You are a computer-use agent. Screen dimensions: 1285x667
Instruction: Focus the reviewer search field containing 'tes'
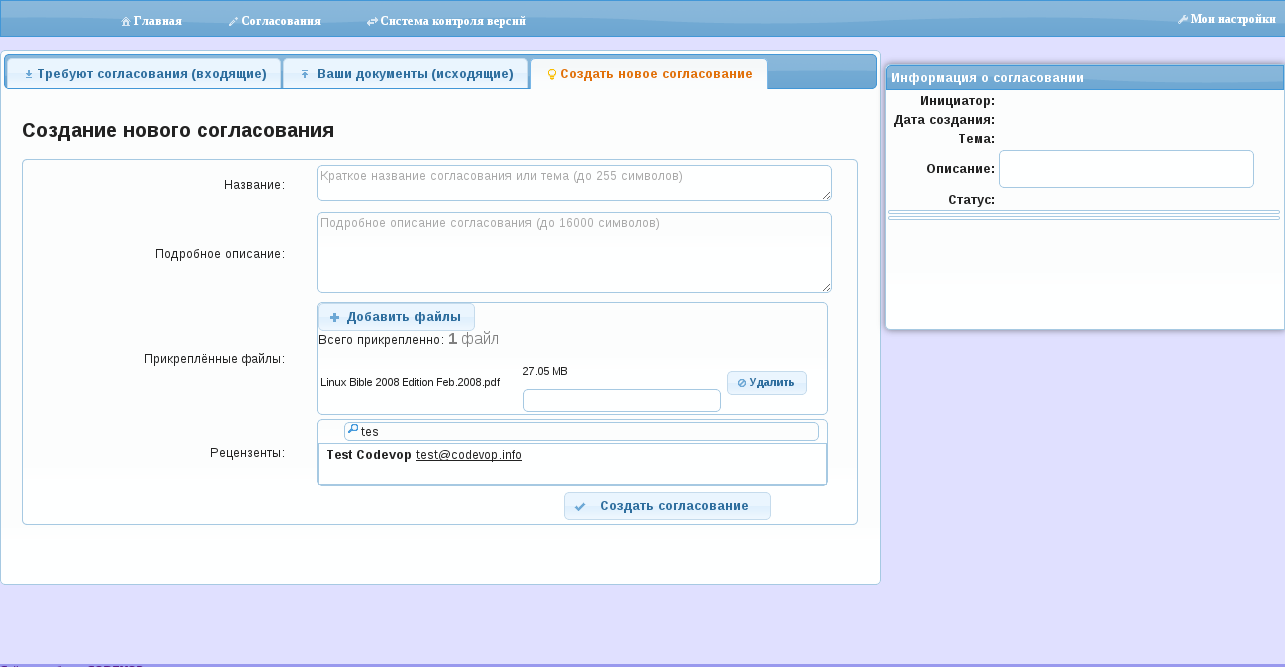tap(581, 431)
